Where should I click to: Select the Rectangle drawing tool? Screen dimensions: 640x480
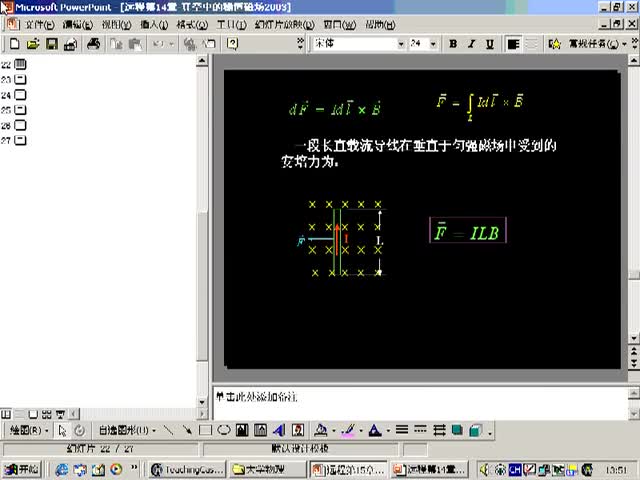tap(205, 430)
